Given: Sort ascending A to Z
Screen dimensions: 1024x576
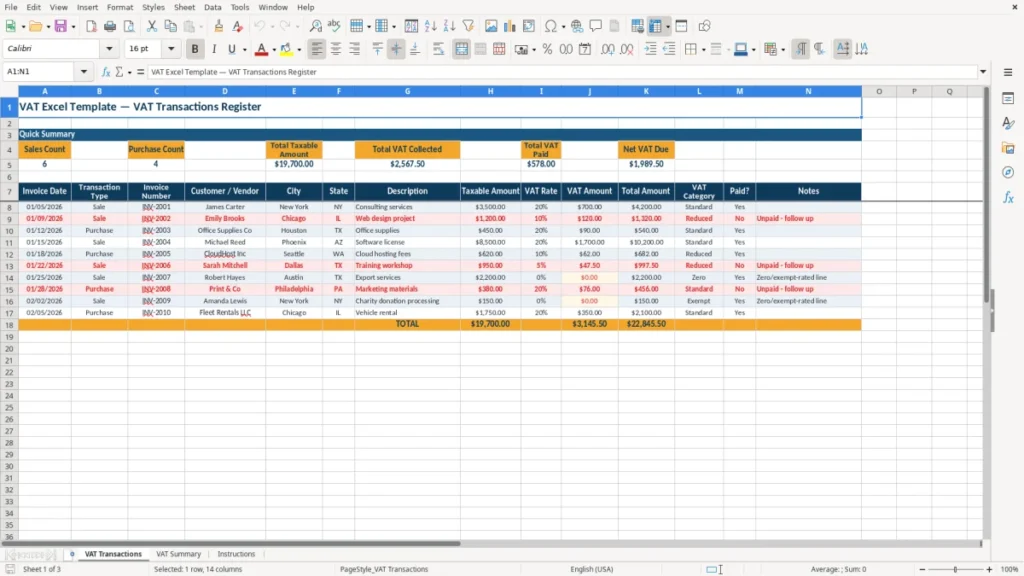Looking at the screenshot, I should coord(430,26).
